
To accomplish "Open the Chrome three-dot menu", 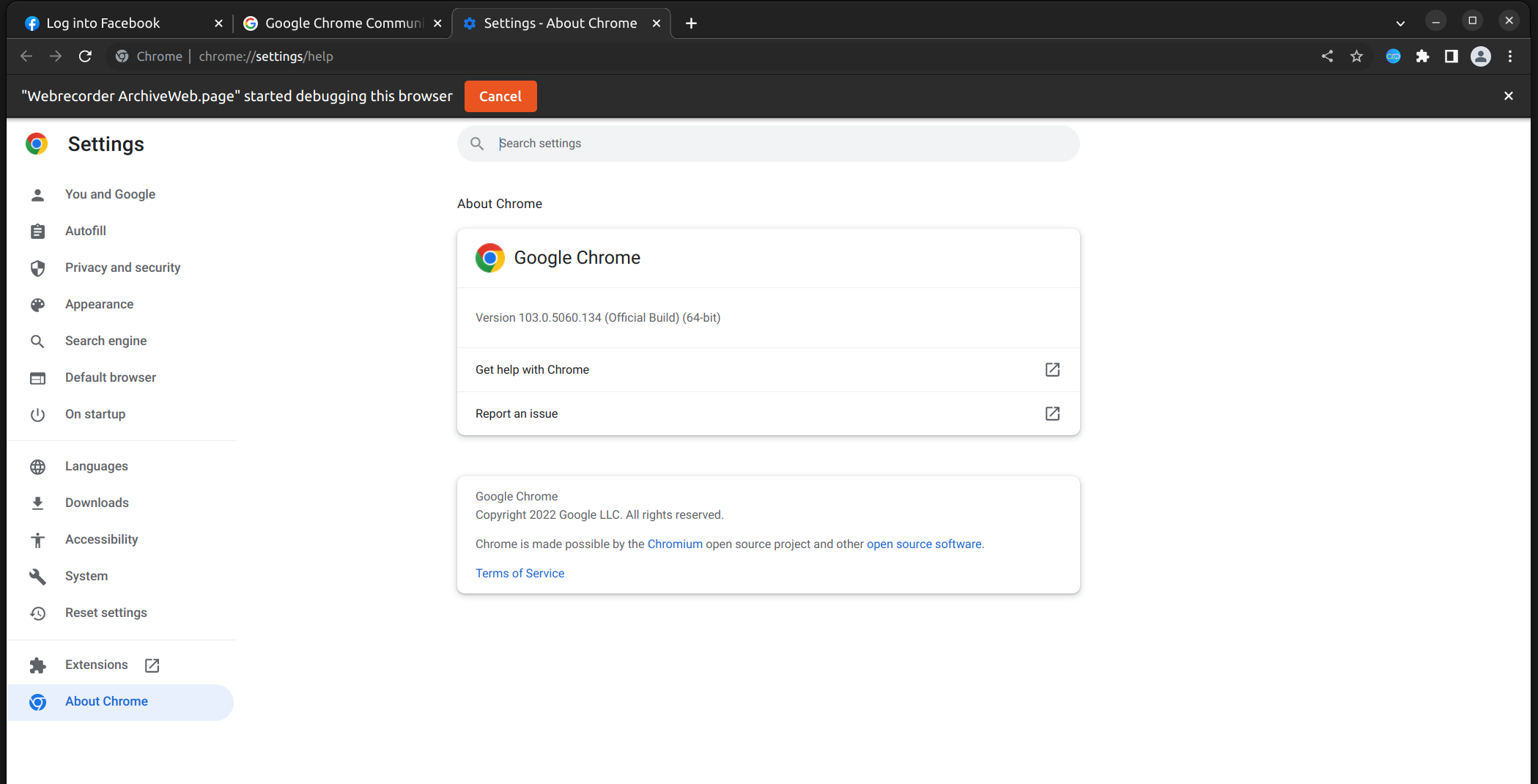I will pyautogui.click(x=1510, y=56).
